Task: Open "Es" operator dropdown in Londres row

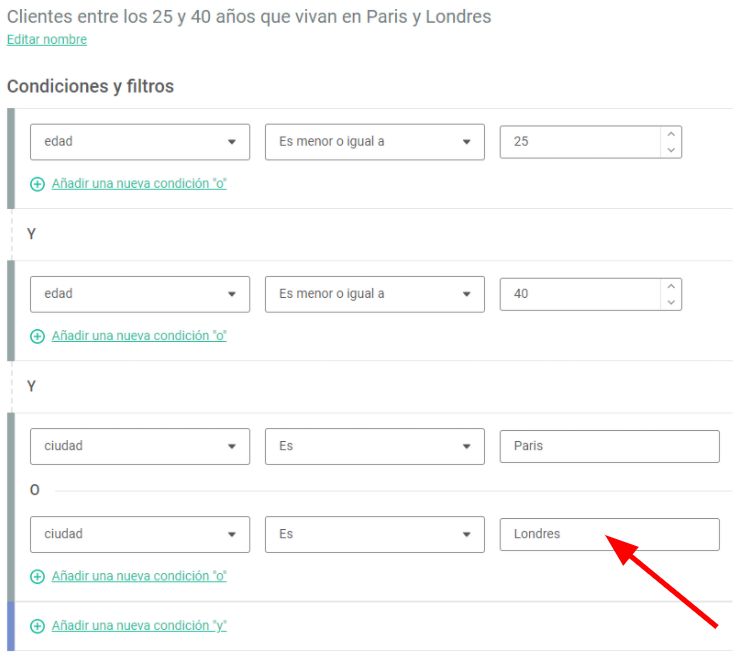Action: (x=375, y=534)
